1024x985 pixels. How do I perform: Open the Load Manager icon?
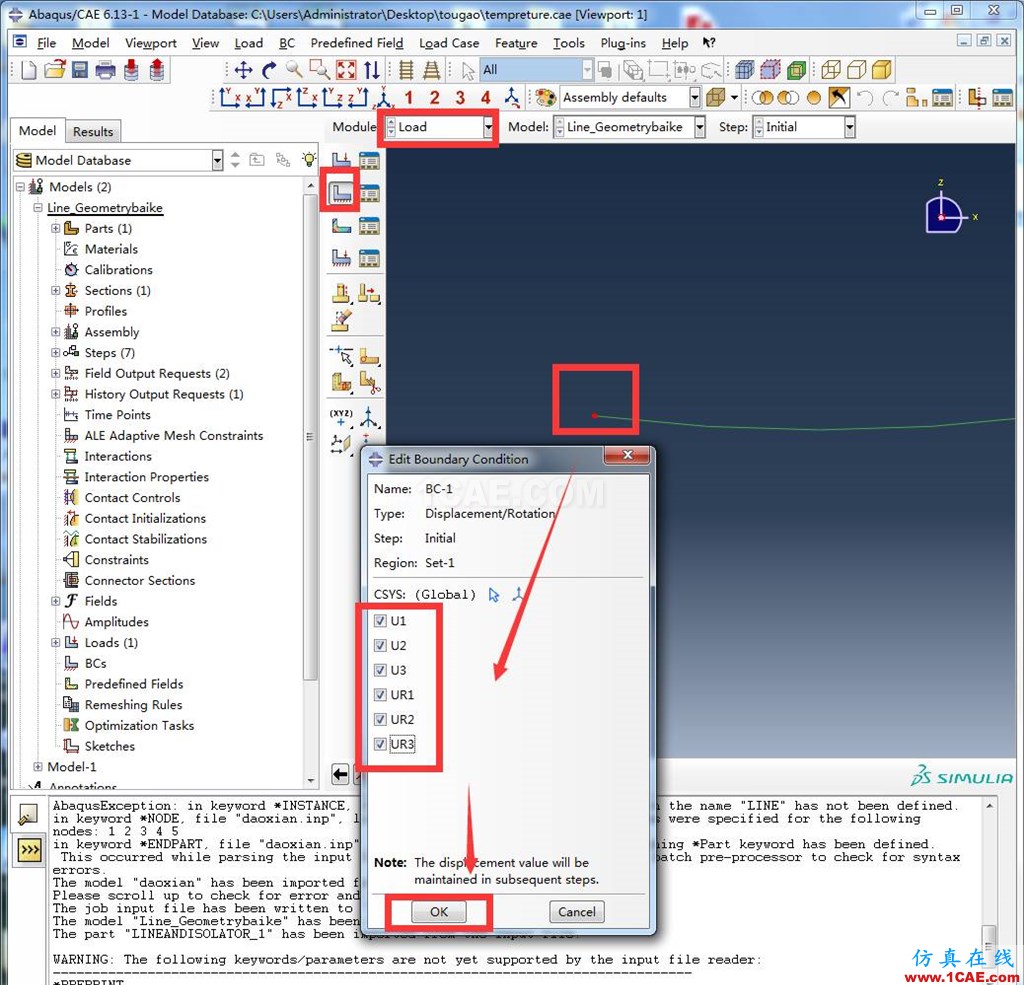370,159
